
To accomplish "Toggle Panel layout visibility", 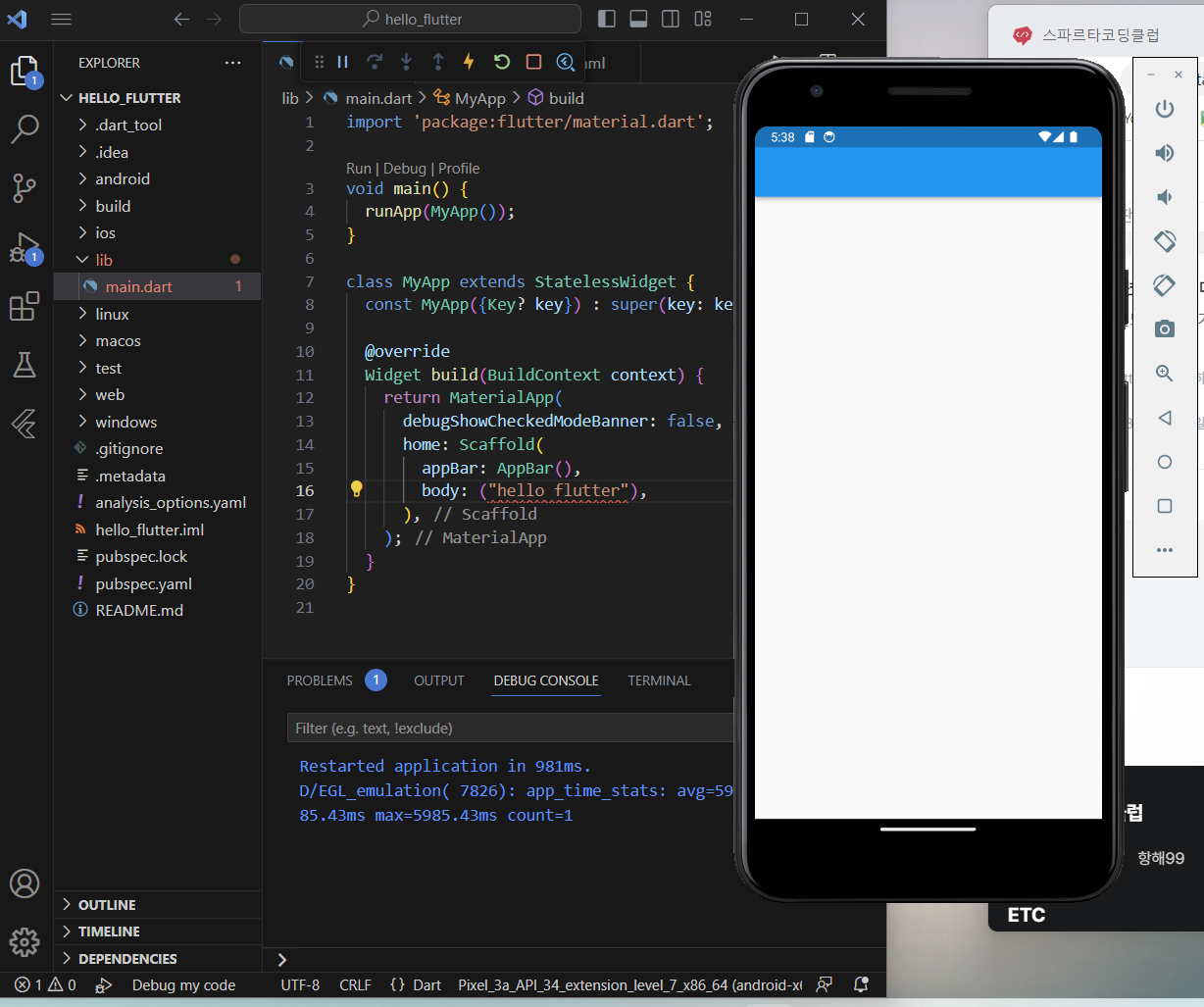I will tap(638, 19).
